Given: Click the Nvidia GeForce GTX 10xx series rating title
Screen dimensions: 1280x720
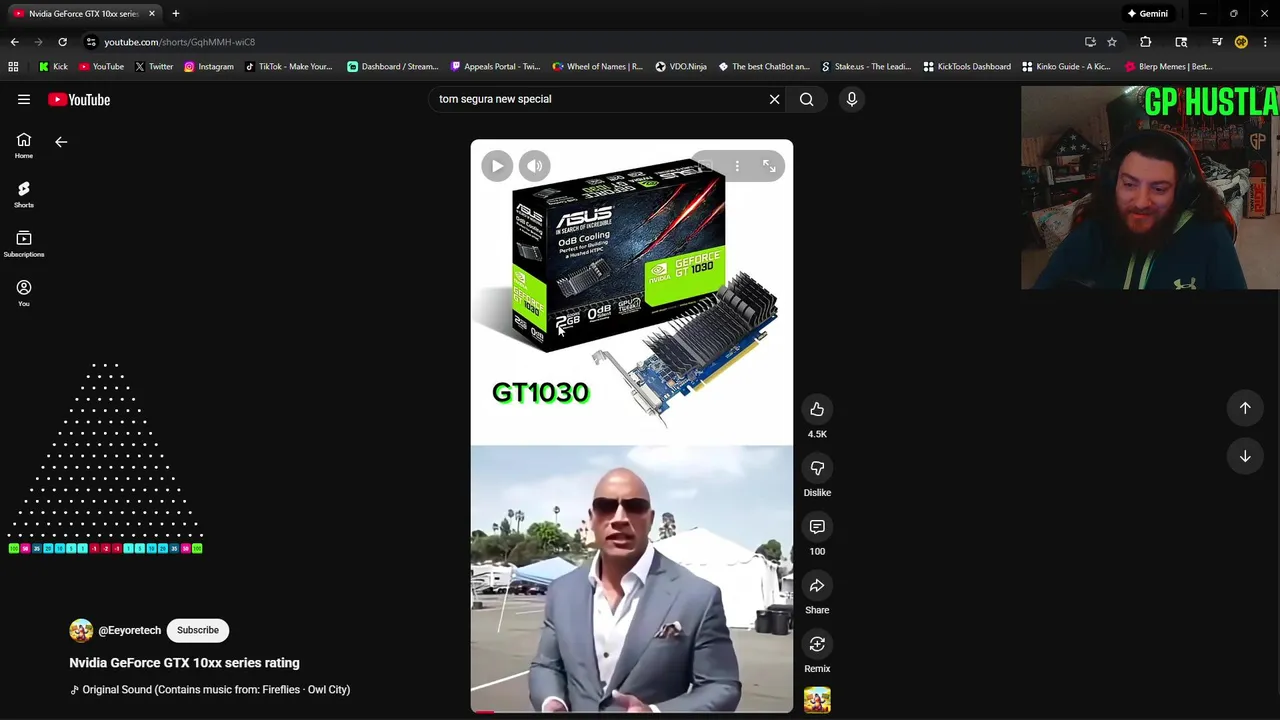Looking at the screenshot, I should tap(184, 663).
